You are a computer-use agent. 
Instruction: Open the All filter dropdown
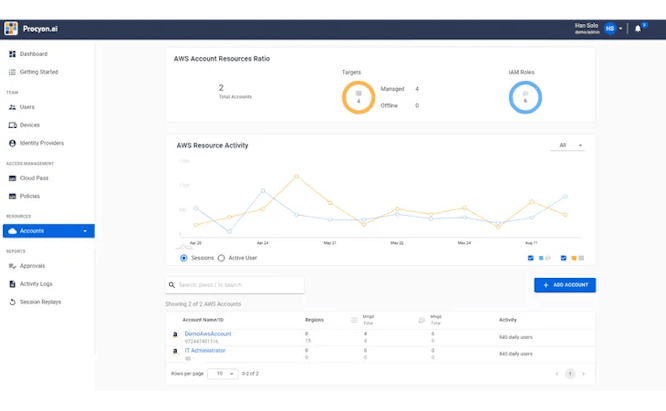click(x=569, y=145)
